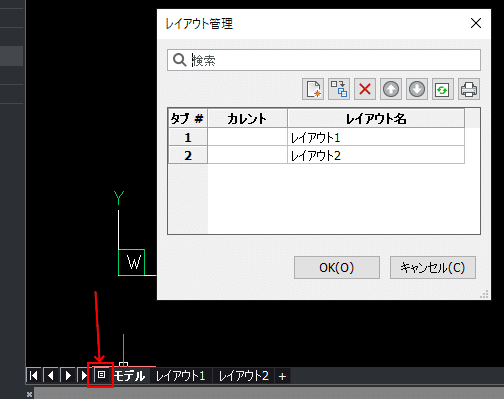Close the レイアウト管理 dialog
The image size is (504, 399).
click(x=476, y=23)
